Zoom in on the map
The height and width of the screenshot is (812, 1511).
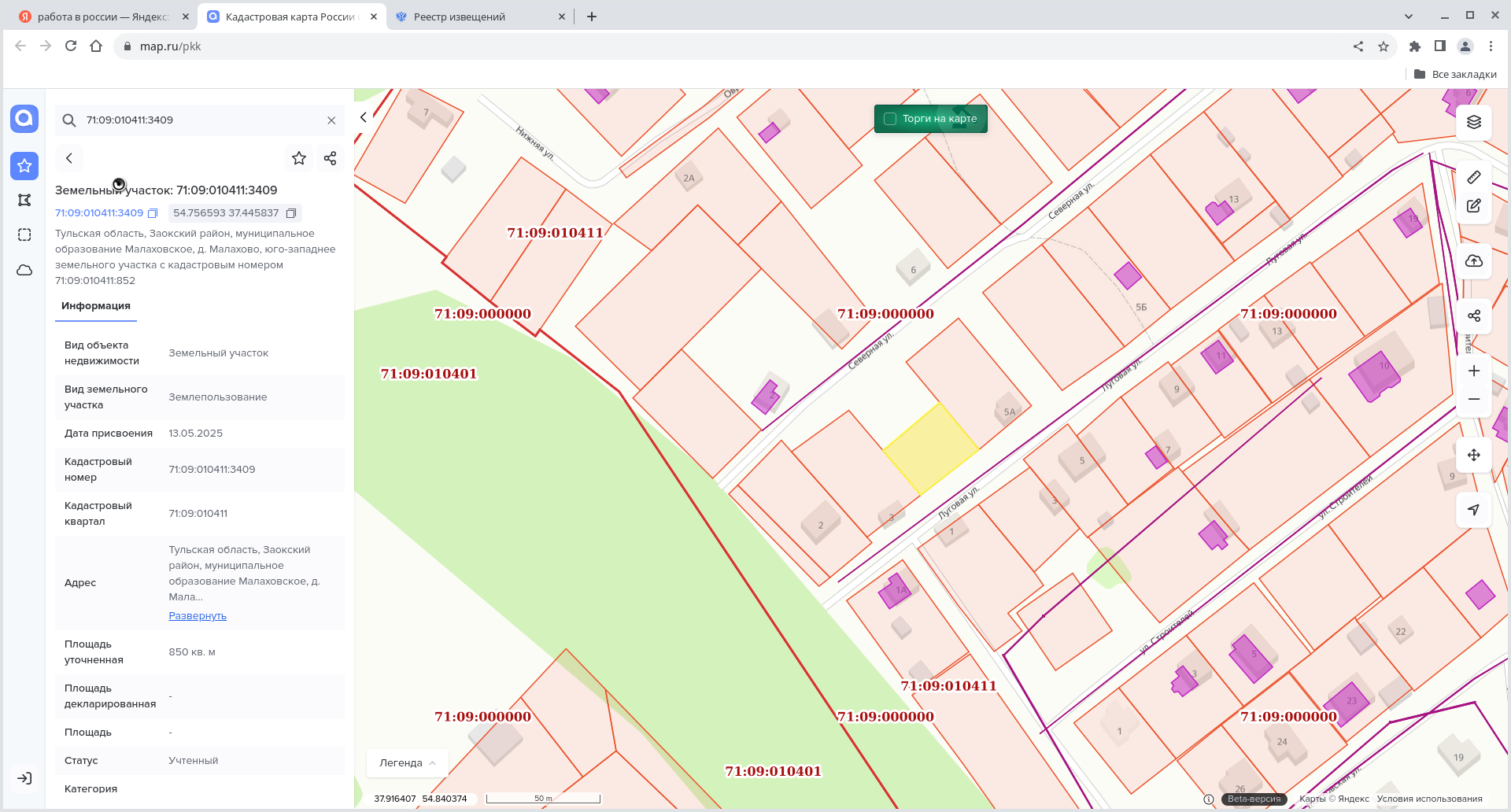point(1474,371)
